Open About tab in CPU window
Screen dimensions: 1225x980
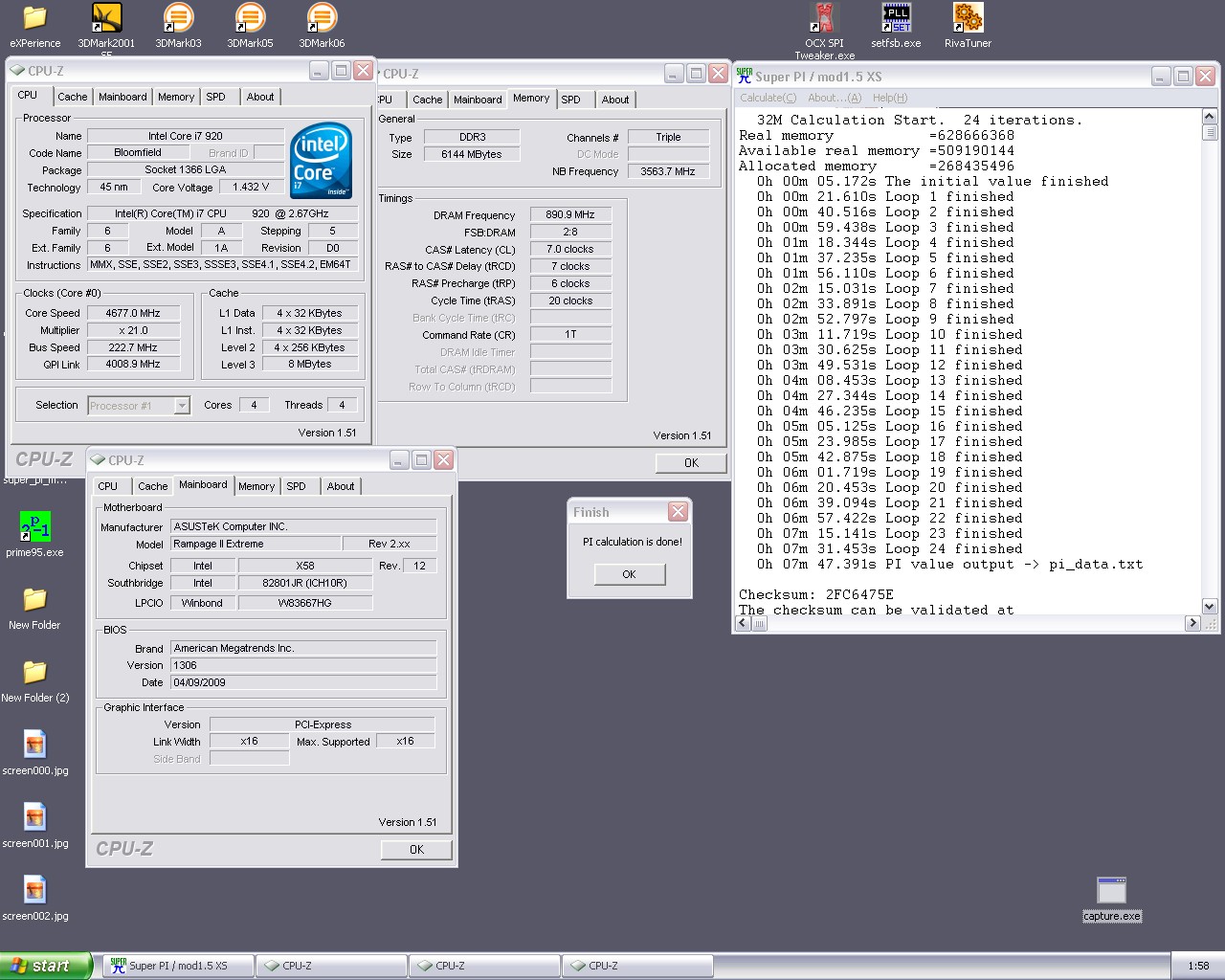click(x=260, y=97)
